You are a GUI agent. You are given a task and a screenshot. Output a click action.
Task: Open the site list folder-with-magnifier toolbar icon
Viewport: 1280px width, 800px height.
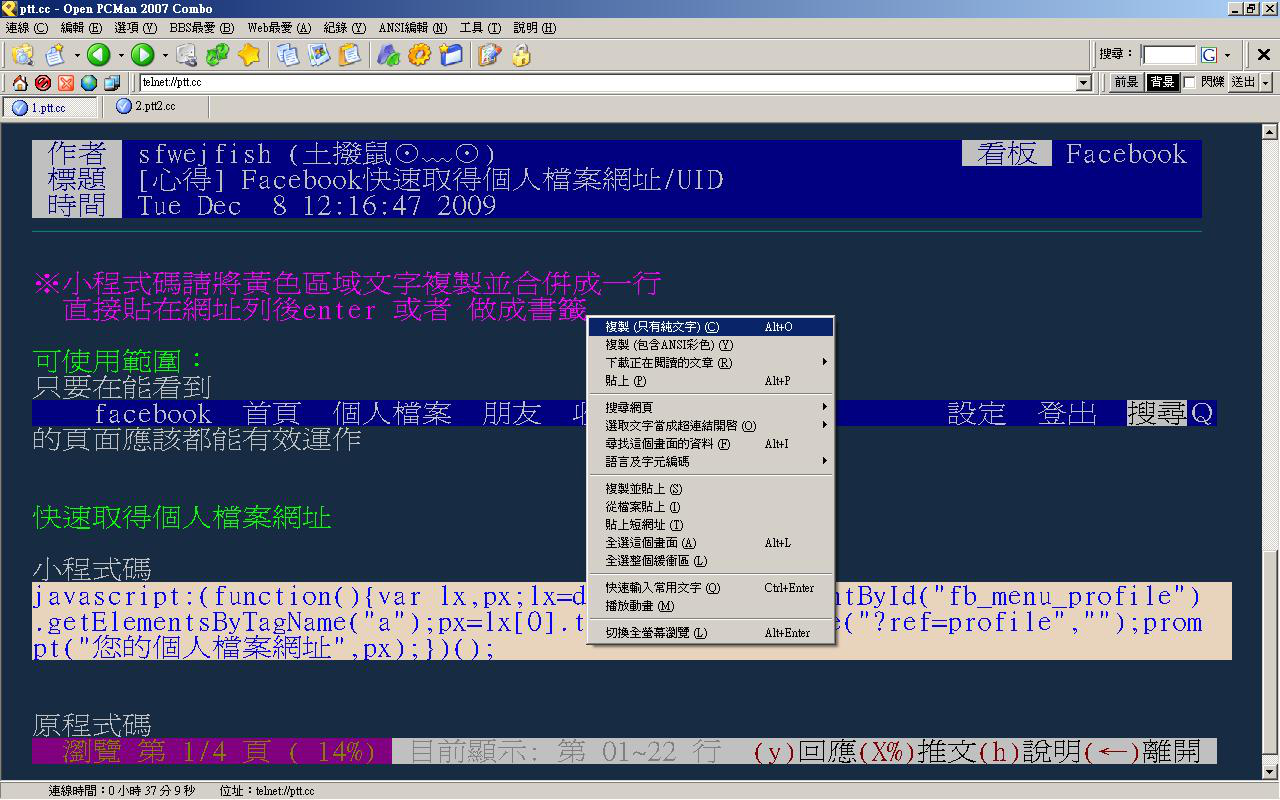[22, 55]
